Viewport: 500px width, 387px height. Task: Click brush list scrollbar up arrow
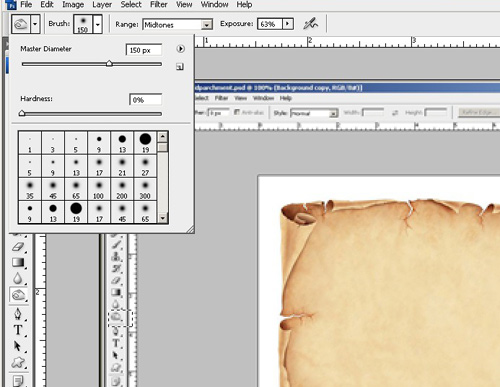(x=163, y=136)
